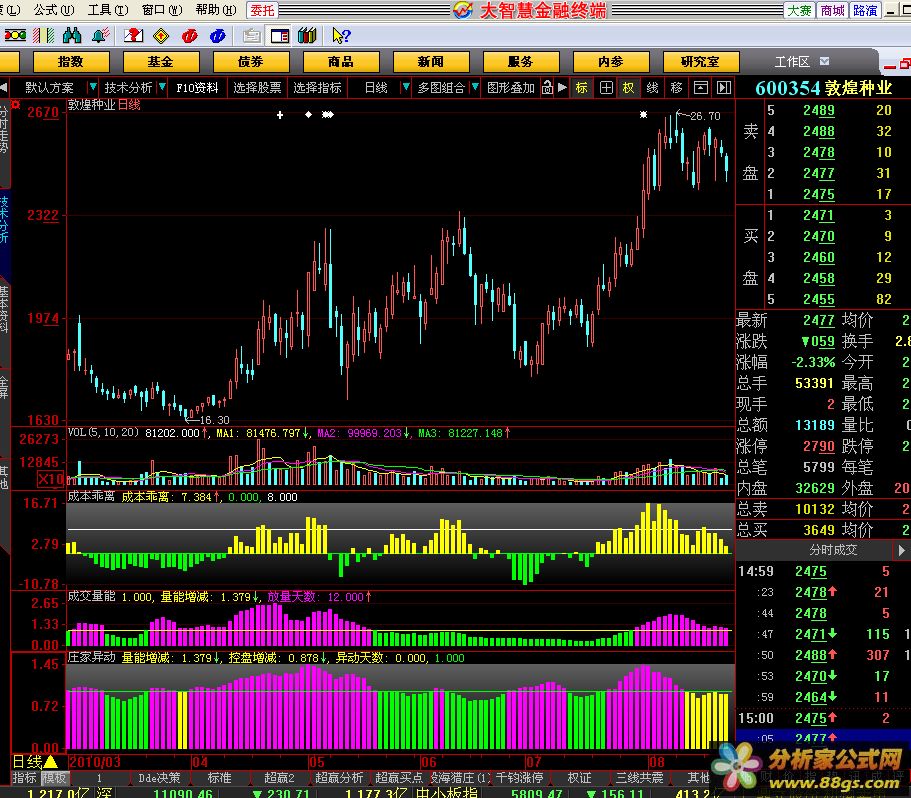The width and height of the screenshot is (911, 798).
Task: Expand the 日线 period dropdown arrow
Action: 406,88
